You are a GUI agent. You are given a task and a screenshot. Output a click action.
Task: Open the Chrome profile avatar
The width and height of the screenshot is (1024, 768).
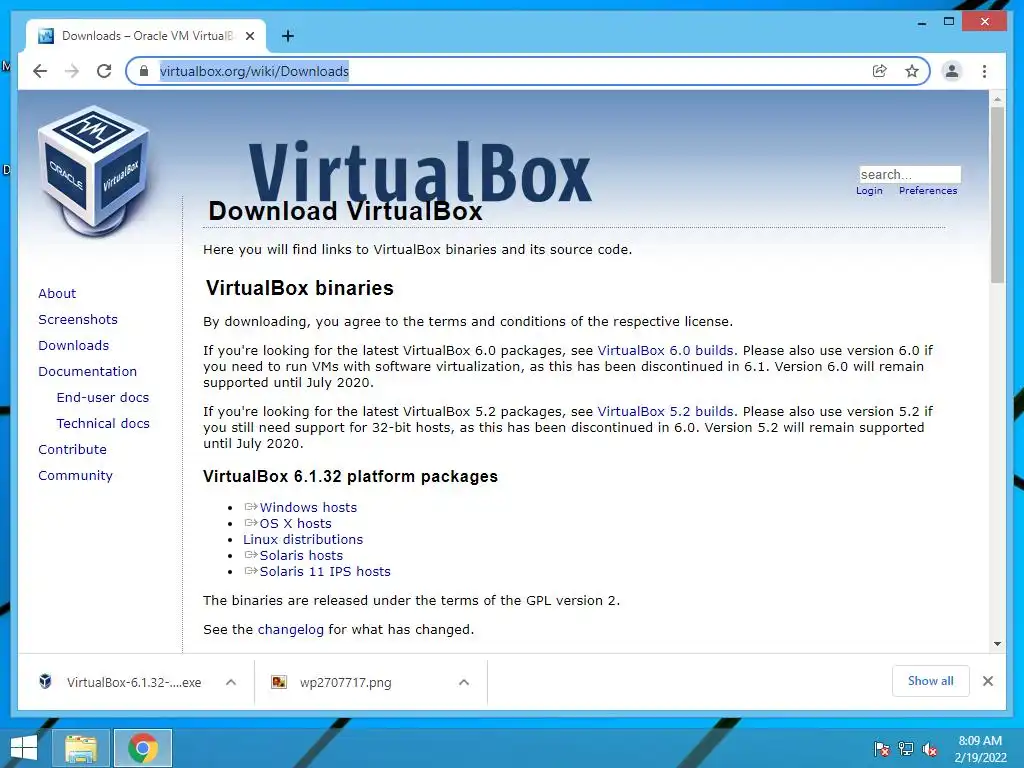tap(952, 71)
